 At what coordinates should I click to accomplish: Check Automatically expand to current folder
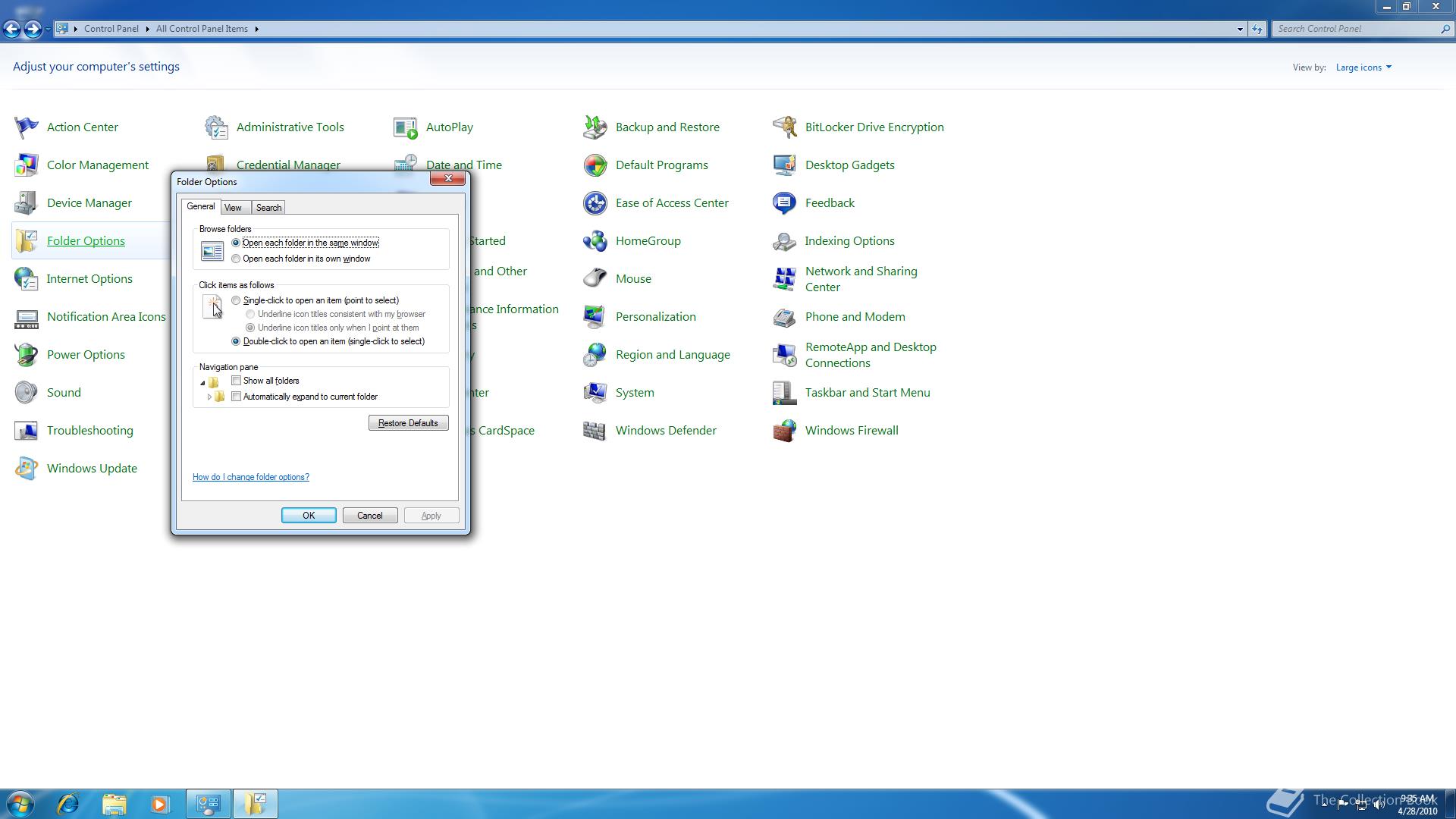(237, 397)
